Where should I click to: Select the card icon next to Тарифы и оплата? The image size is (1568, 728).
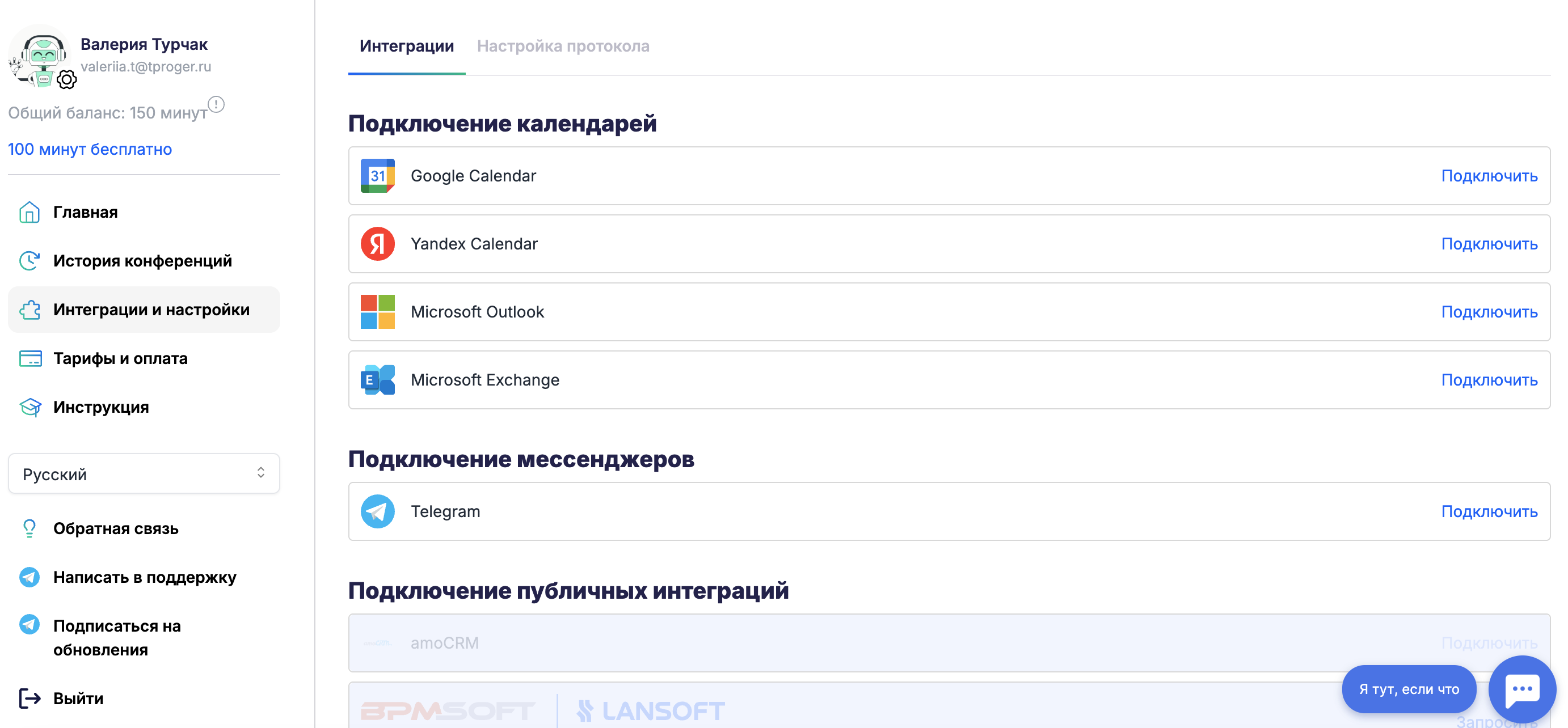click(x=29, y=358)
